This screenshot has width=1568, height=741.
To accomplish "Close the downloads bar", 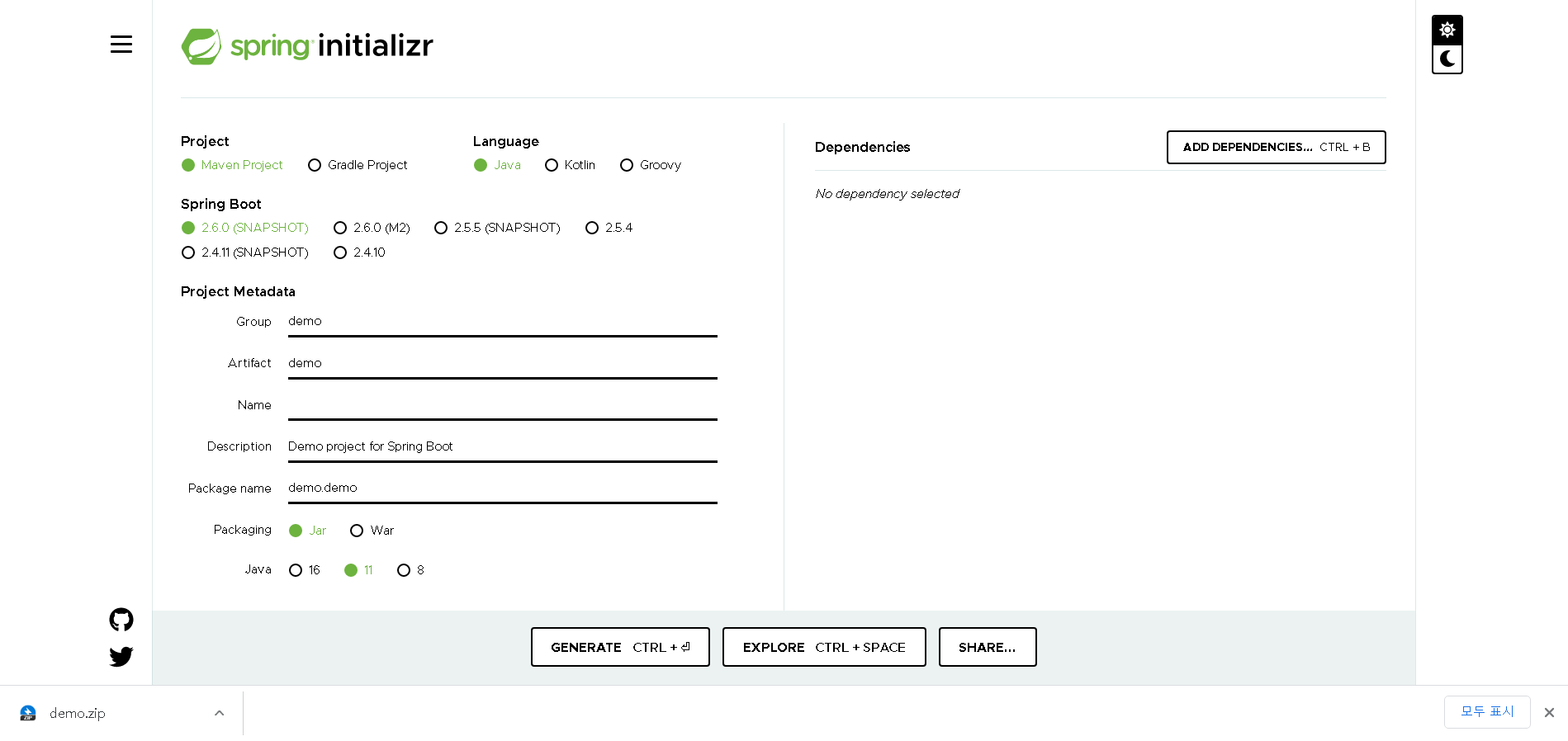I will pyautogui.click(x=1549, y=712).
